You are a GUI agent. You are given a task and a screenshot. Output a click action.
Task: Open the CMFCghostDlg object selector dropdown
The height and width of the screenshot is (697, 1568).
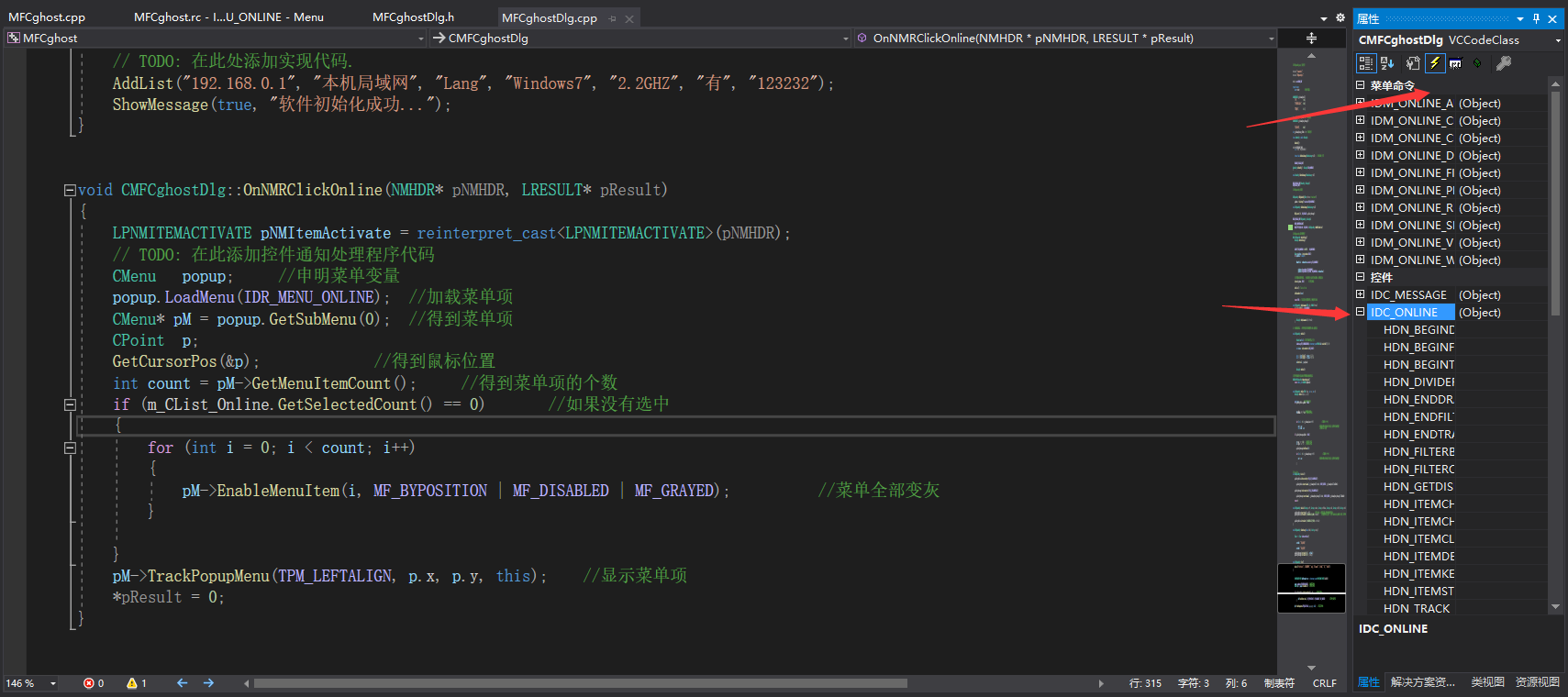pyautogui.click(x=1557, y=40)
